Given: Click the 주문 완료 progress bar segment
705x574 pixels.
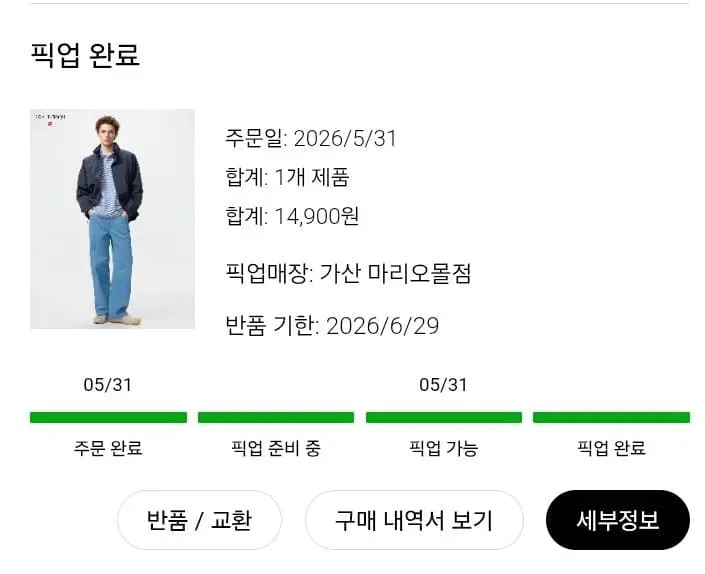Looking at the screenshot, I should 108,418.
